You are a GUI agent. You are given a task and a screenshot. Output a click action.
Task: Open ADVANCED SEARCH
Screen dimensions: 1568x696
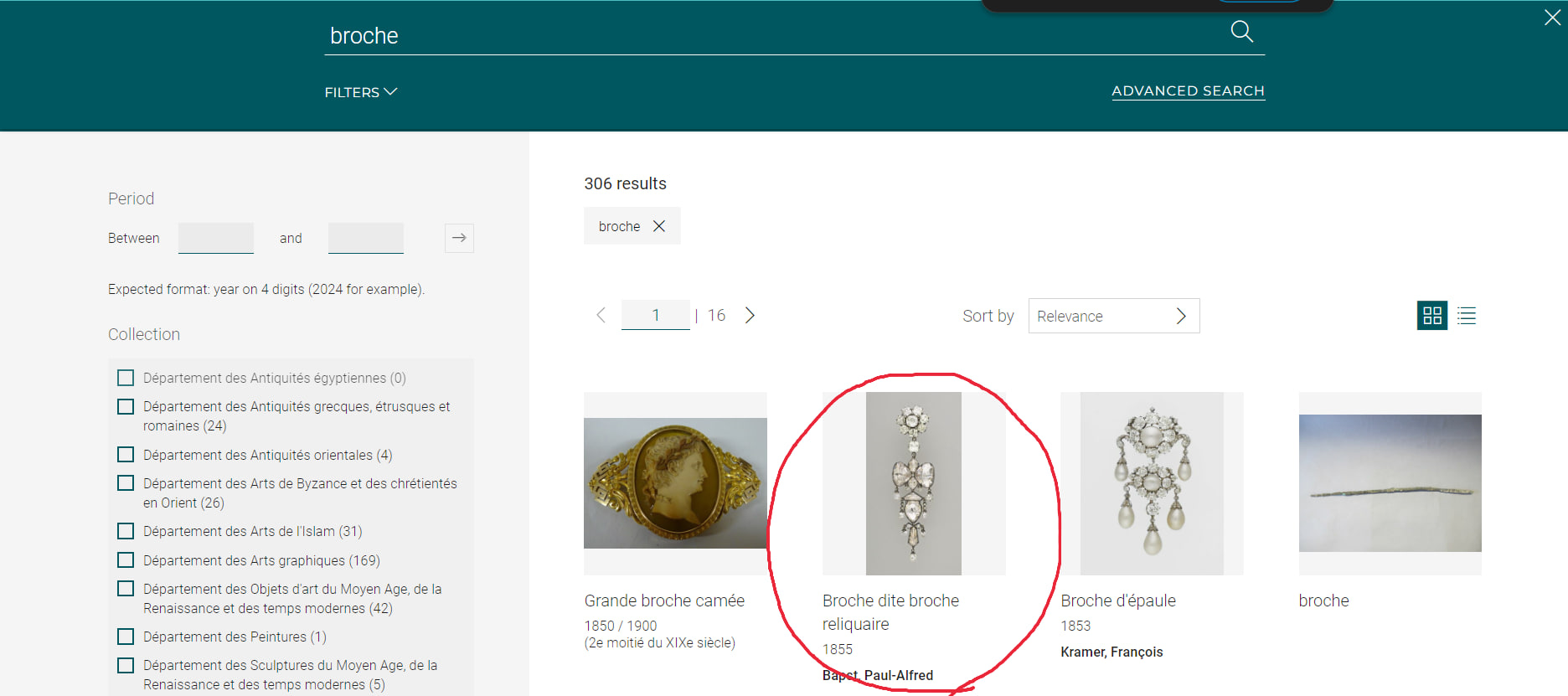[x=1188, y=90]
